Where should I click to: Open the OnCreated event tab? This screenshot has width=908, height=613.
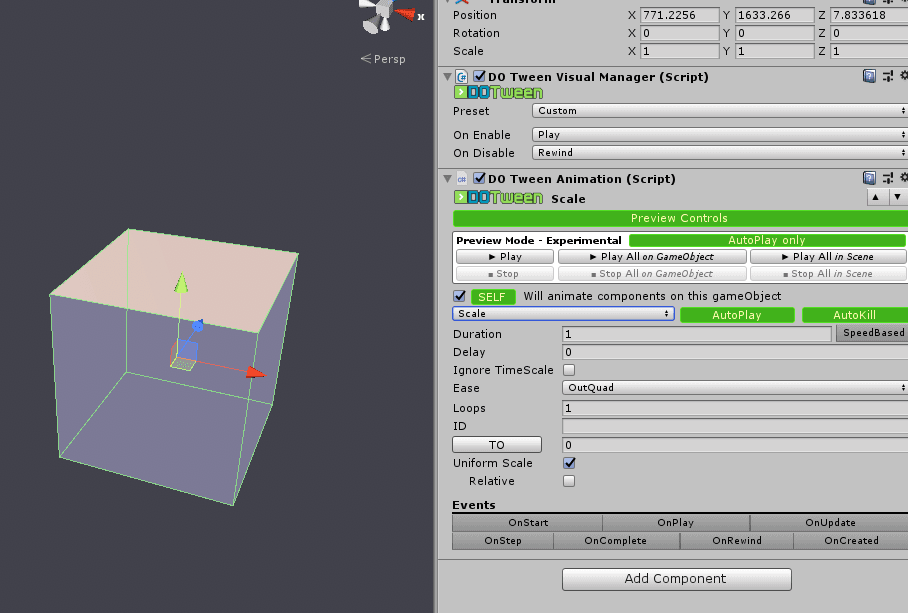pyautogui.click(x=851, y=541)
